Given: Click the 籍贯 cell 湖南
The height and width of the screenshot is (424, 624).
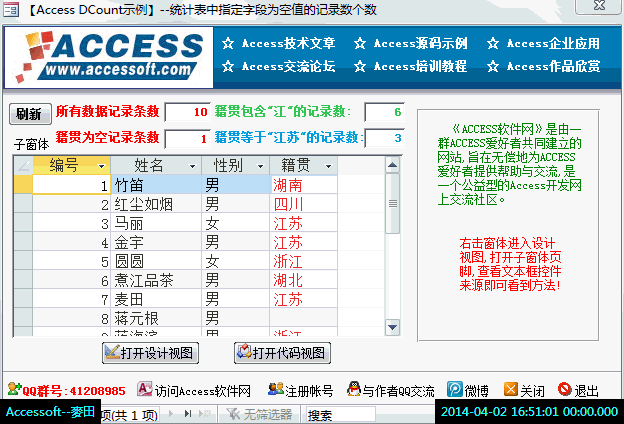Looking at the screenshot, I should coord(304,185).
